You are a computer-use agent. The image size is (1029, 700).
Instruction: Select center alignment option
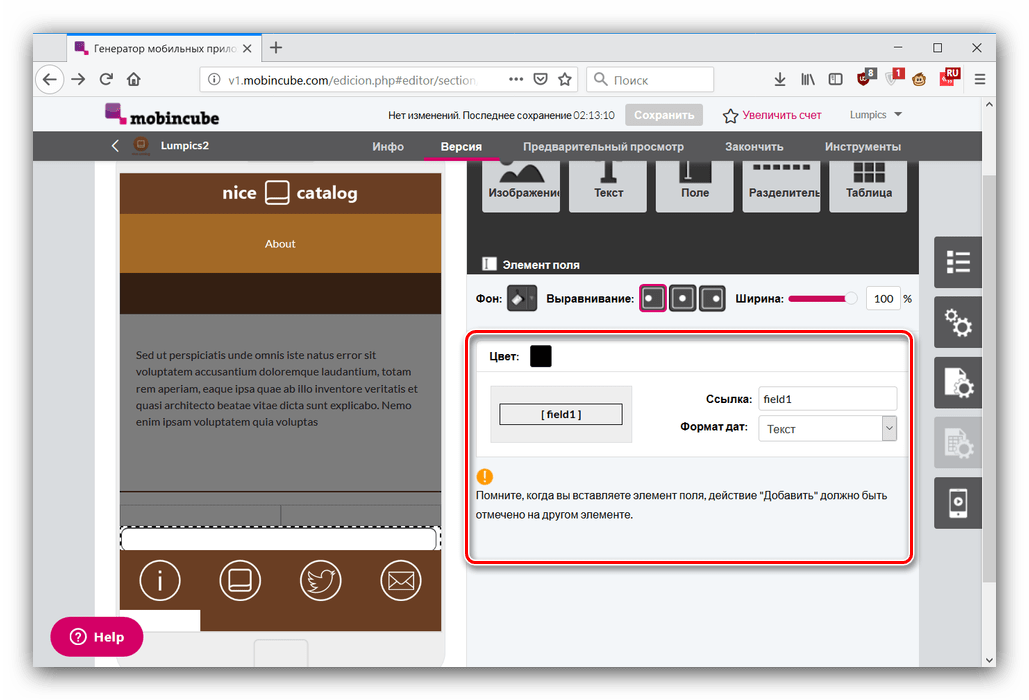coord(682,299)
